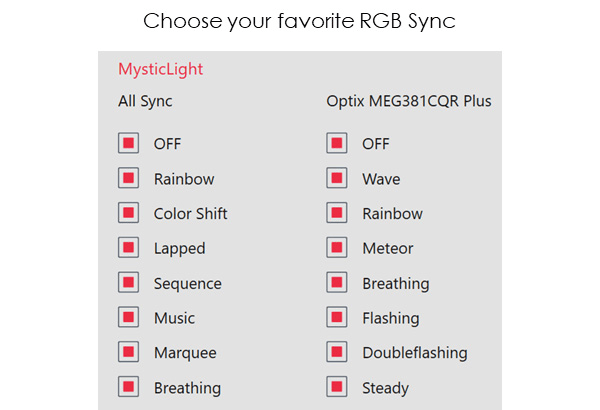Toggle the Wave checkbox
Viewport: 600px width, 410px height.
(x=337, y=179)
